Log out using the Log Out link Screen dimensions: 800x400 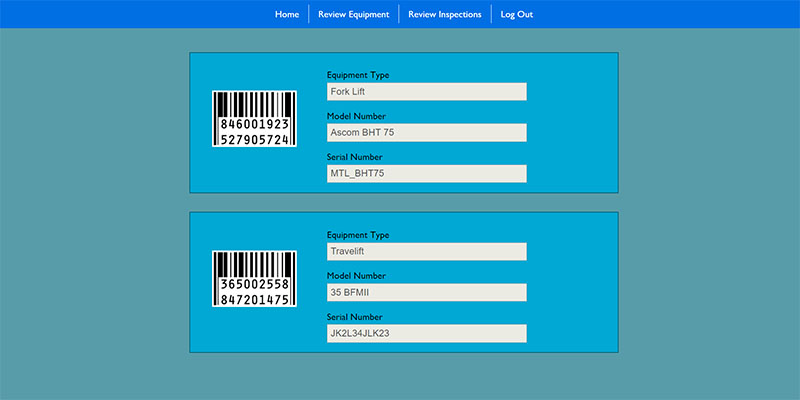click(517, 14)
